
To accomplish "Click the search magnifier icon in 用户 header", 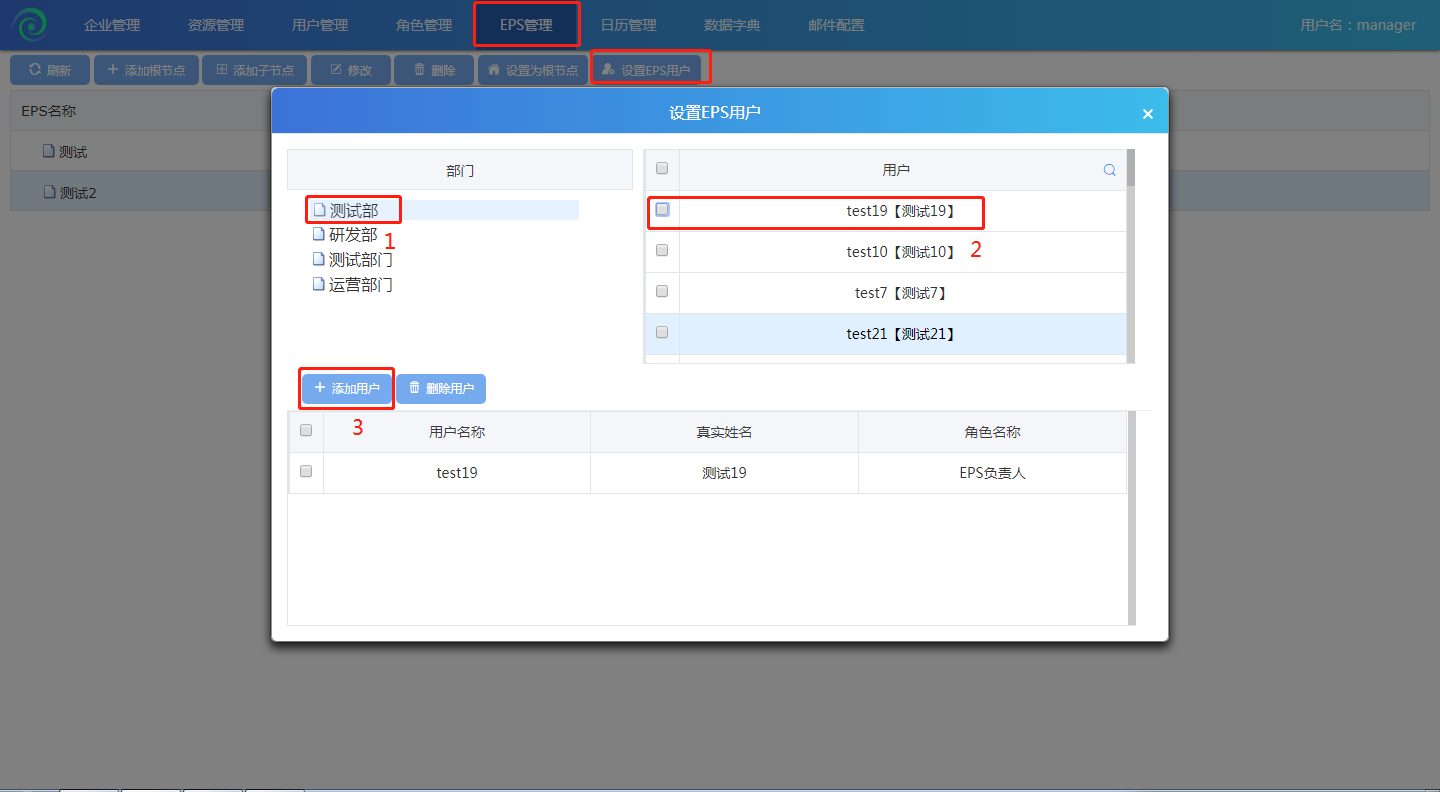I will [1109, 170].
